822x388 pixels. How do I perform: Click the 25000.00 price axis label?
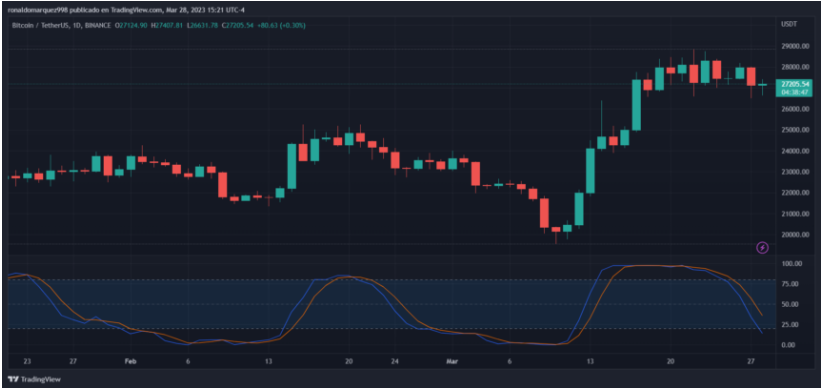tap(795, 130)
